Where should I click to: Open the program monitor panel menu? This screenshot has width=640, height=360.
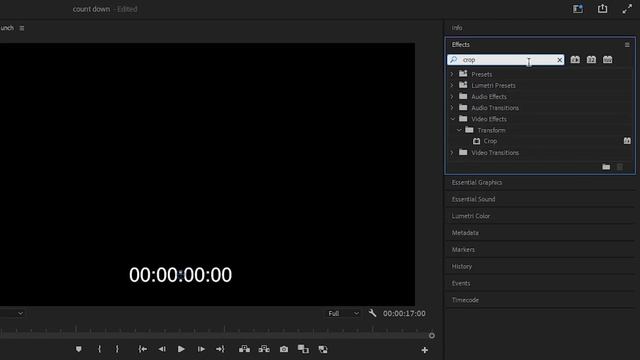pyautogui.click(x=22, y=28)
